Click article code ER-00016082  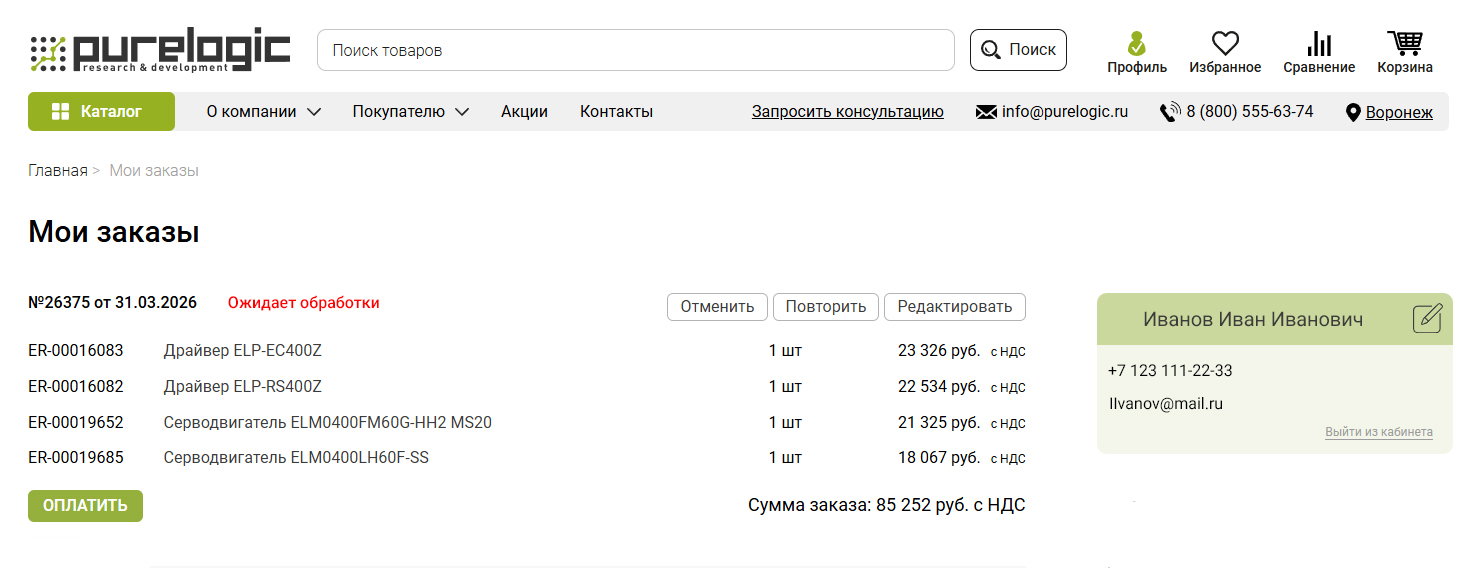(x=76, y=387)
